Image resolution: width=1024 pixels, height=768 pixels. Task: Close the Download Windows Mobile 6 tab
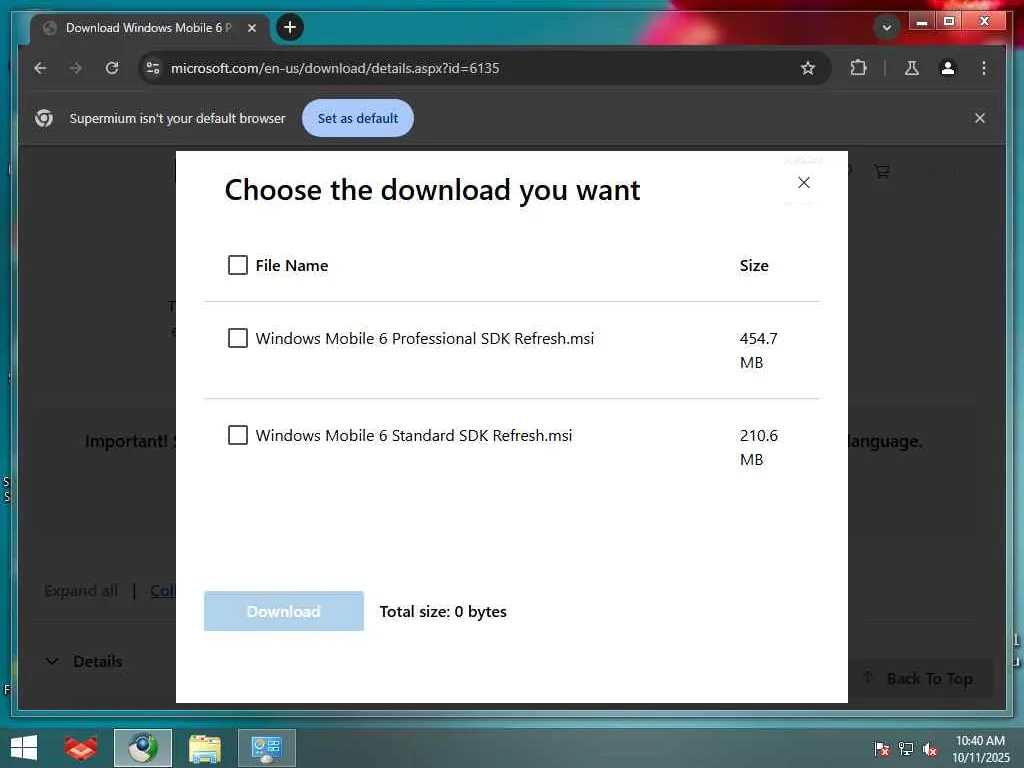[x=251, y=28]
